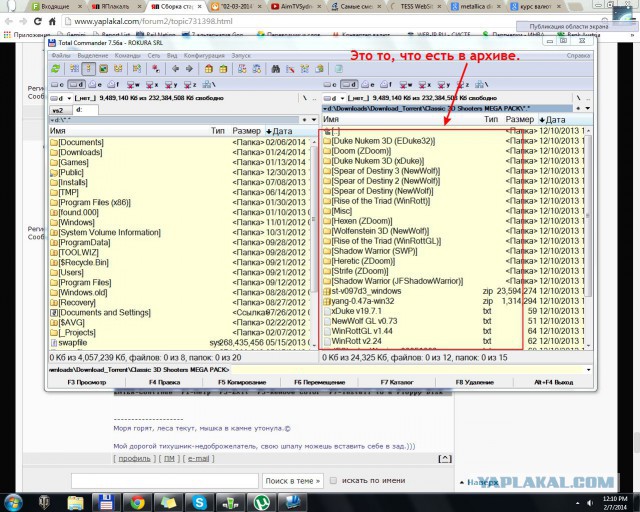Open the профиль link on forum page
The width and height of the screenshot is (640, 512).
pos(134,459)
